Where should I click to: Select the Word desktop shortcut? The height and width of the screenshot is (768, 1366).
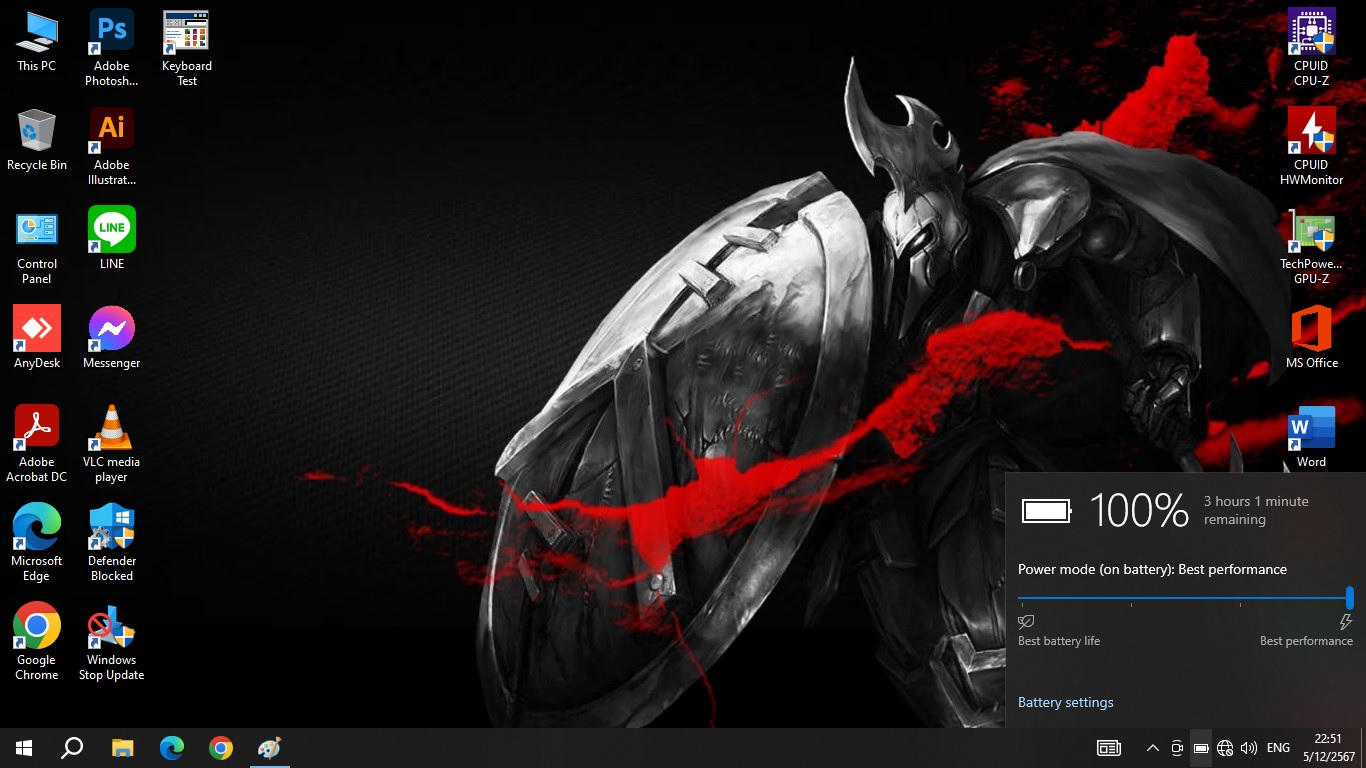coord(1312,437)
